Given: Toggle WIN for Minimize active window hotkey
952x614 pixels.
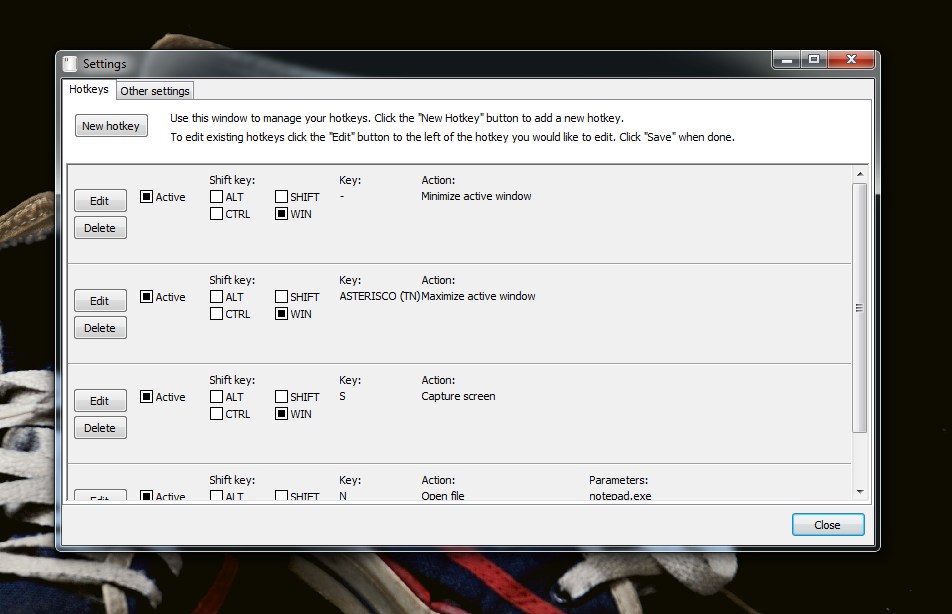Looking at the screenshot, I should (281, 214).
